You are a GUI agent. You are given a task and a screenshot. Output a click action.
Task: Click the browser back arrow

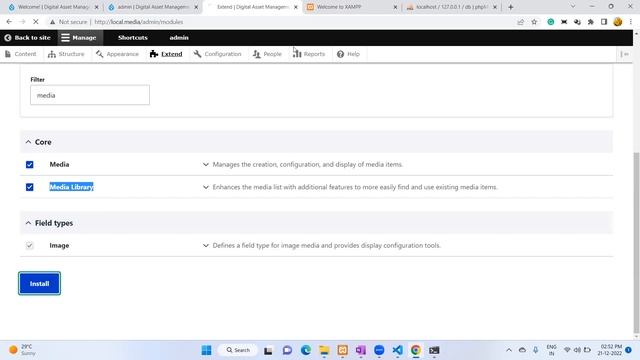(9, 22)
